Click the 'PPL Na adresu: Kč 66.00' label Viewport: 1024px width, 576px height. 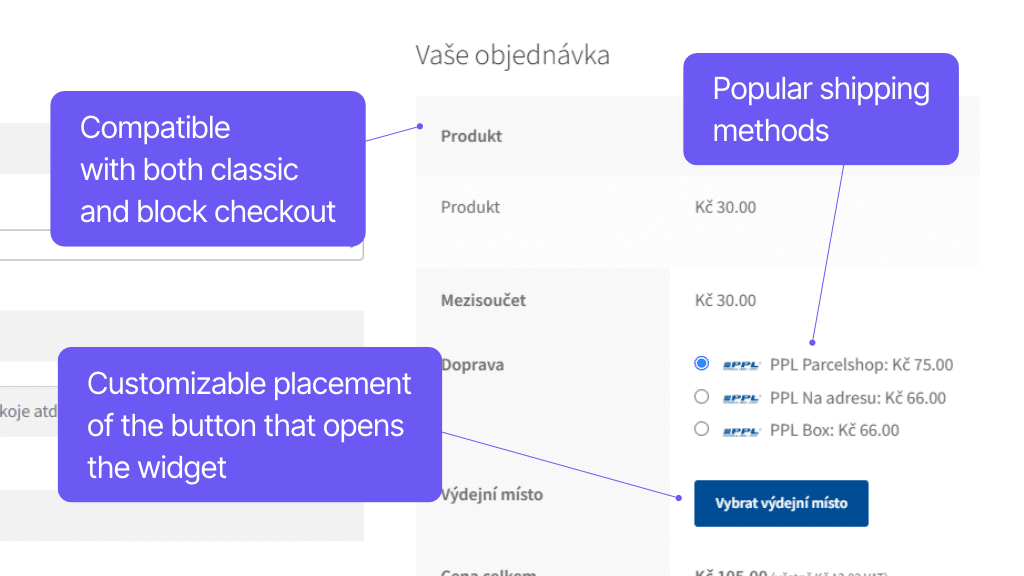tap(857, 398)
